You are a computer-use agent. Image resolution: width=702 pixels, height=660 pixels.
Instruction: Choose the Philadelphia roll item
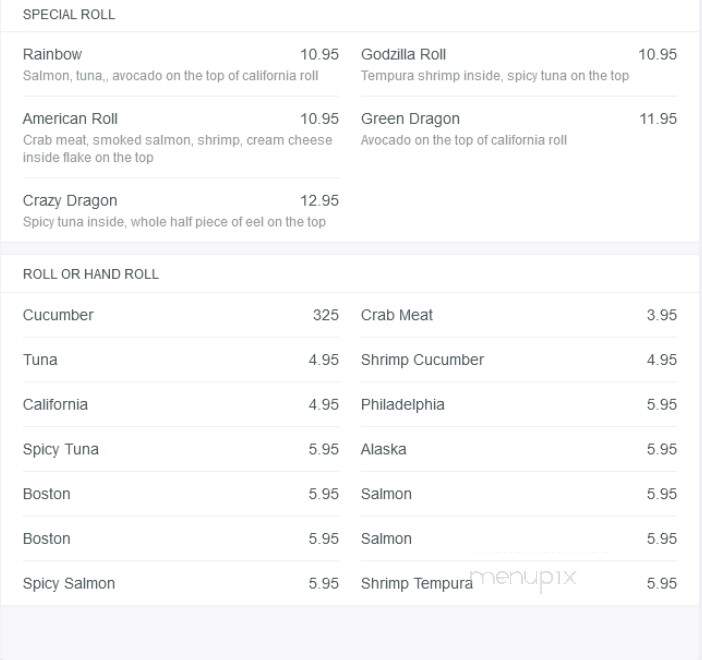(519, 404)
